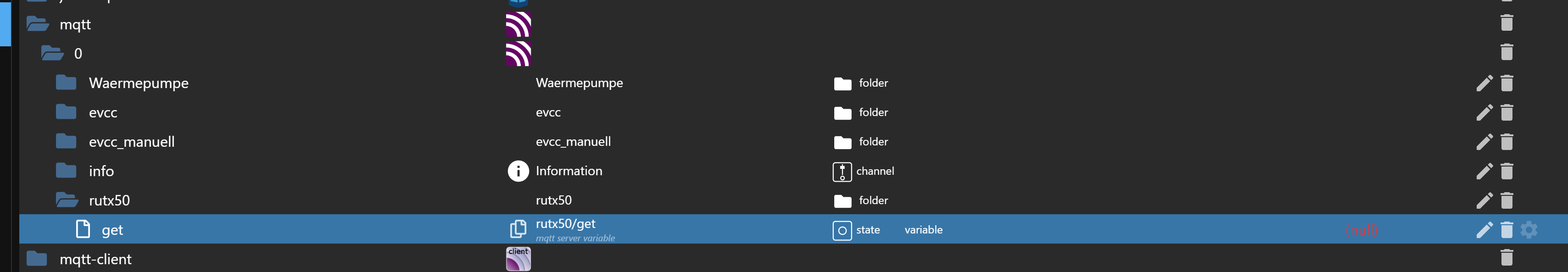Screen dimensions: 1568x272
Task: Click the gear settings icon for get
Action: point(1529,230)
